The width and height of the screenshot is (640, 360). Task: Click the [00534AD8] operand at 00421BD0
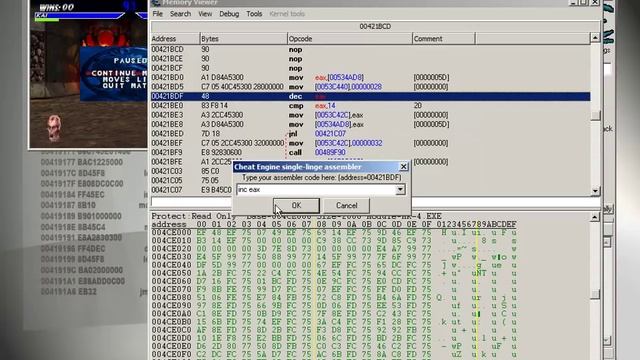click(345, 78)
